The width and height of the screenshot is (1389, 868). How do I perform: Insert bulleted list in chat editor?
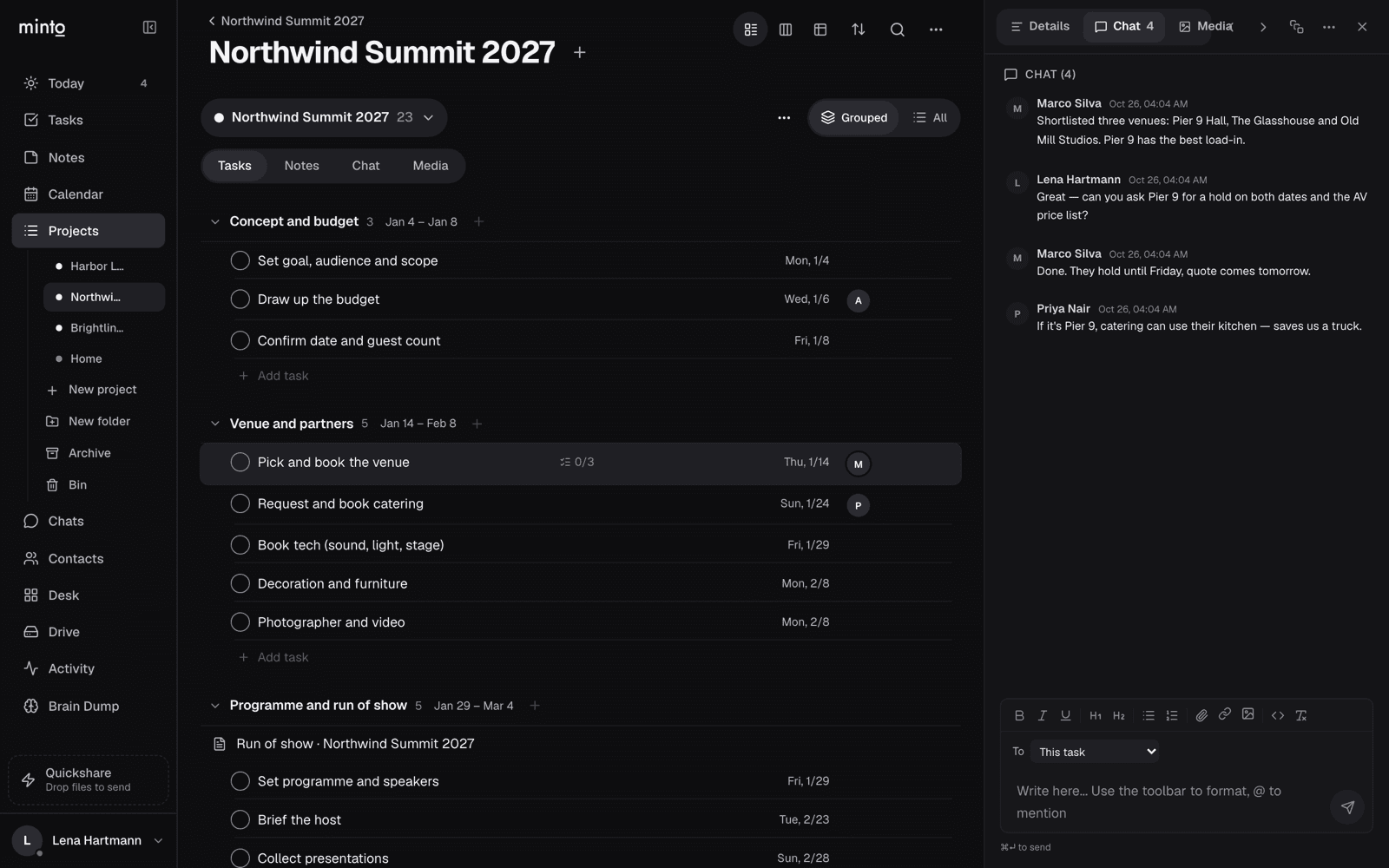1149,715
